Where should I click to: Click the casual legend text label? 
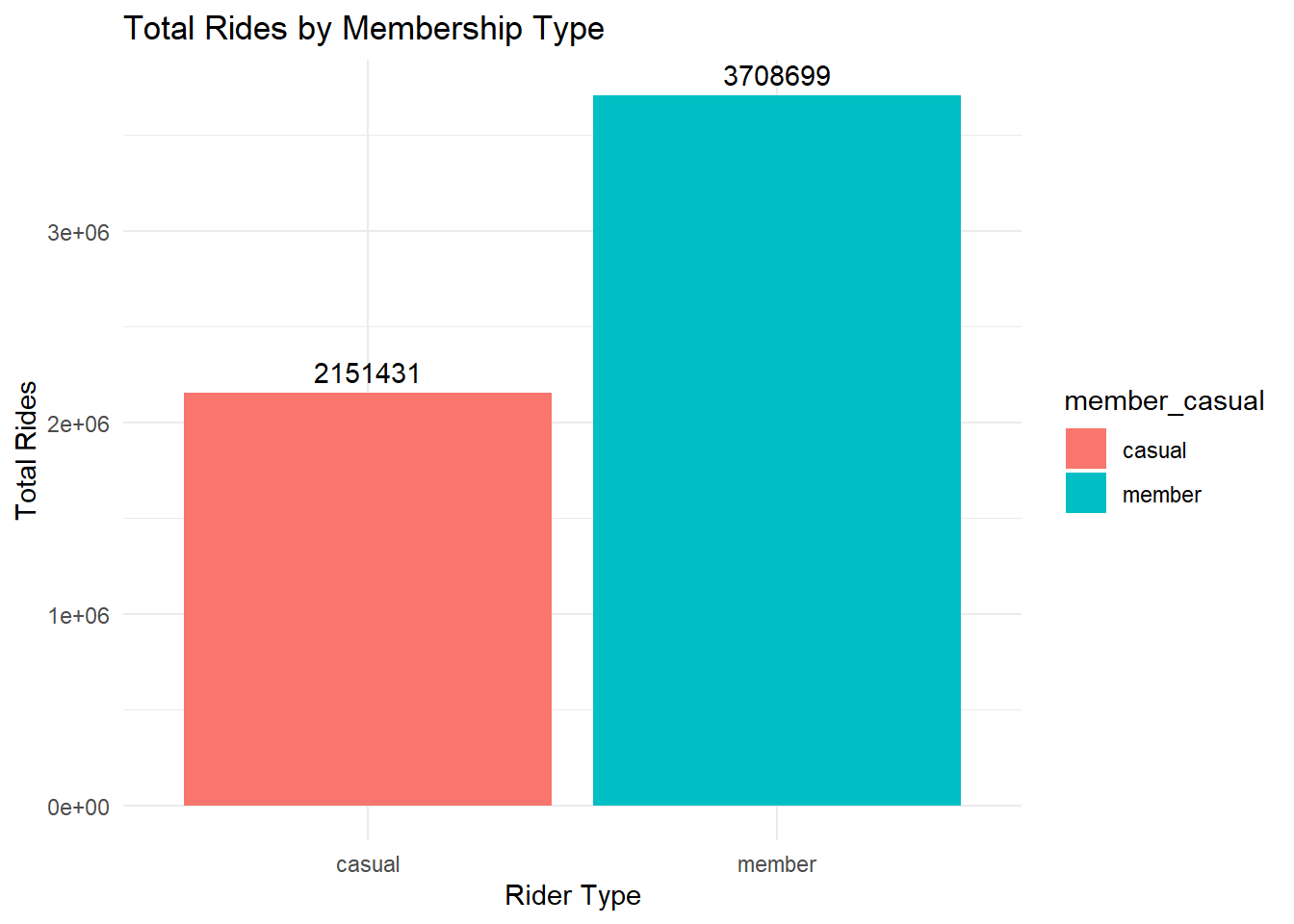click(1153, 450)
